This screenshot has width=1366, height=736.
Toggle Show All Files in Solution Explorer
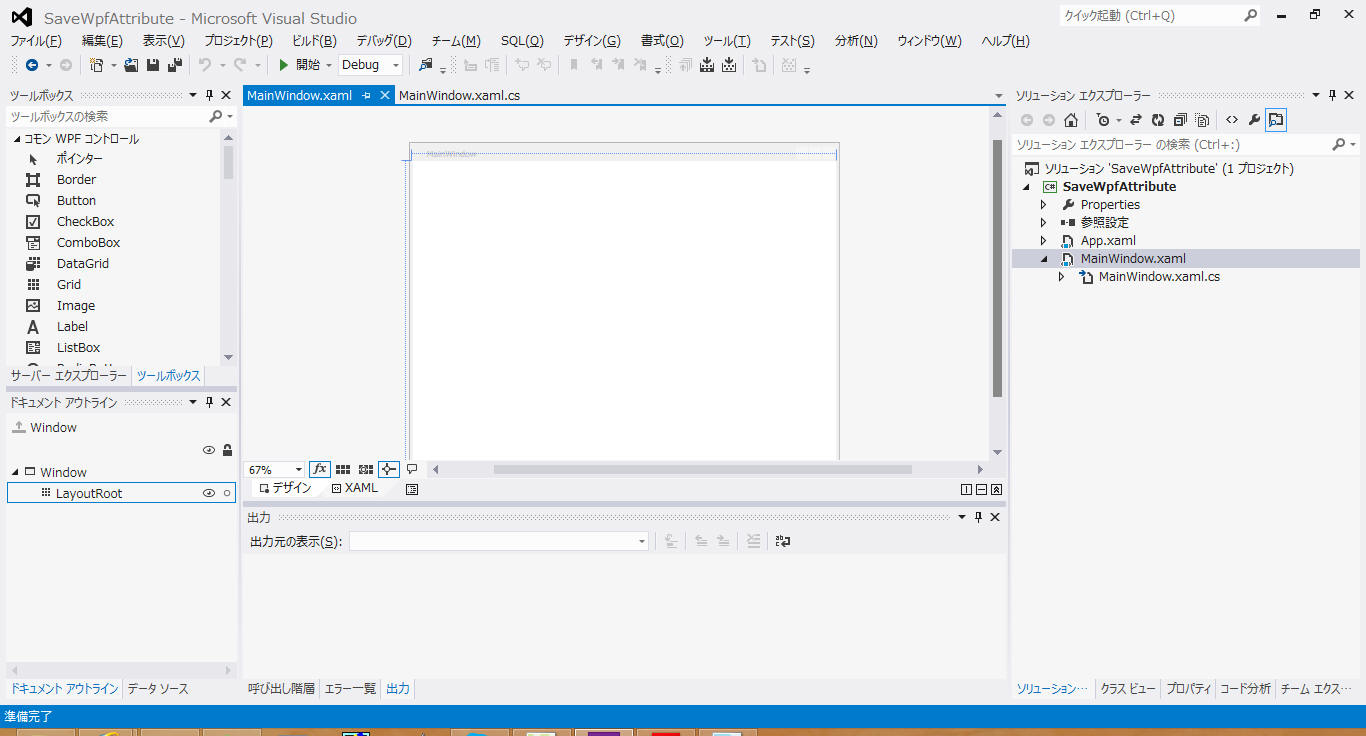(x=1202, y=120)
